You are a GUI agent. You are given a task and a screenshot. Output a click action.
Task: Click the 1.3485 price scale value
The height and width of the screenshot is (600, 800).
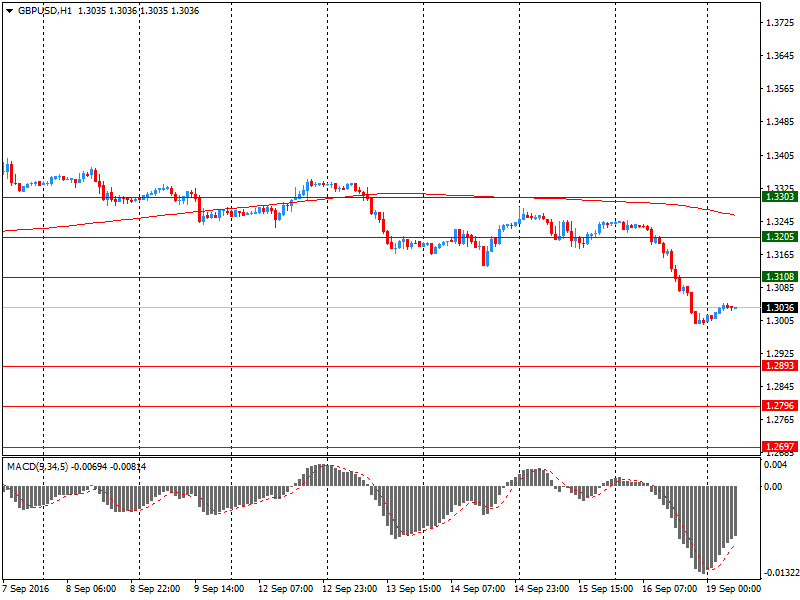pos(781,122)
